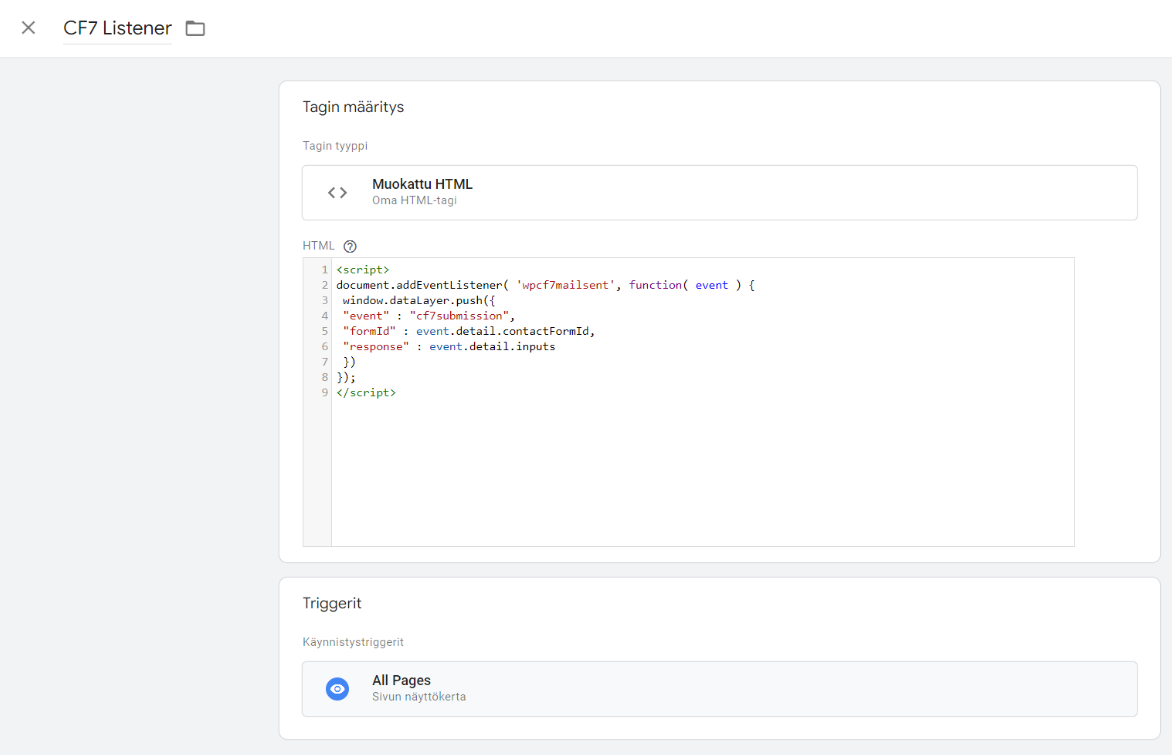Screen dimensions: 1173x755
Task: Click the CF7 Listener tag name field
Action: (117, 28)
